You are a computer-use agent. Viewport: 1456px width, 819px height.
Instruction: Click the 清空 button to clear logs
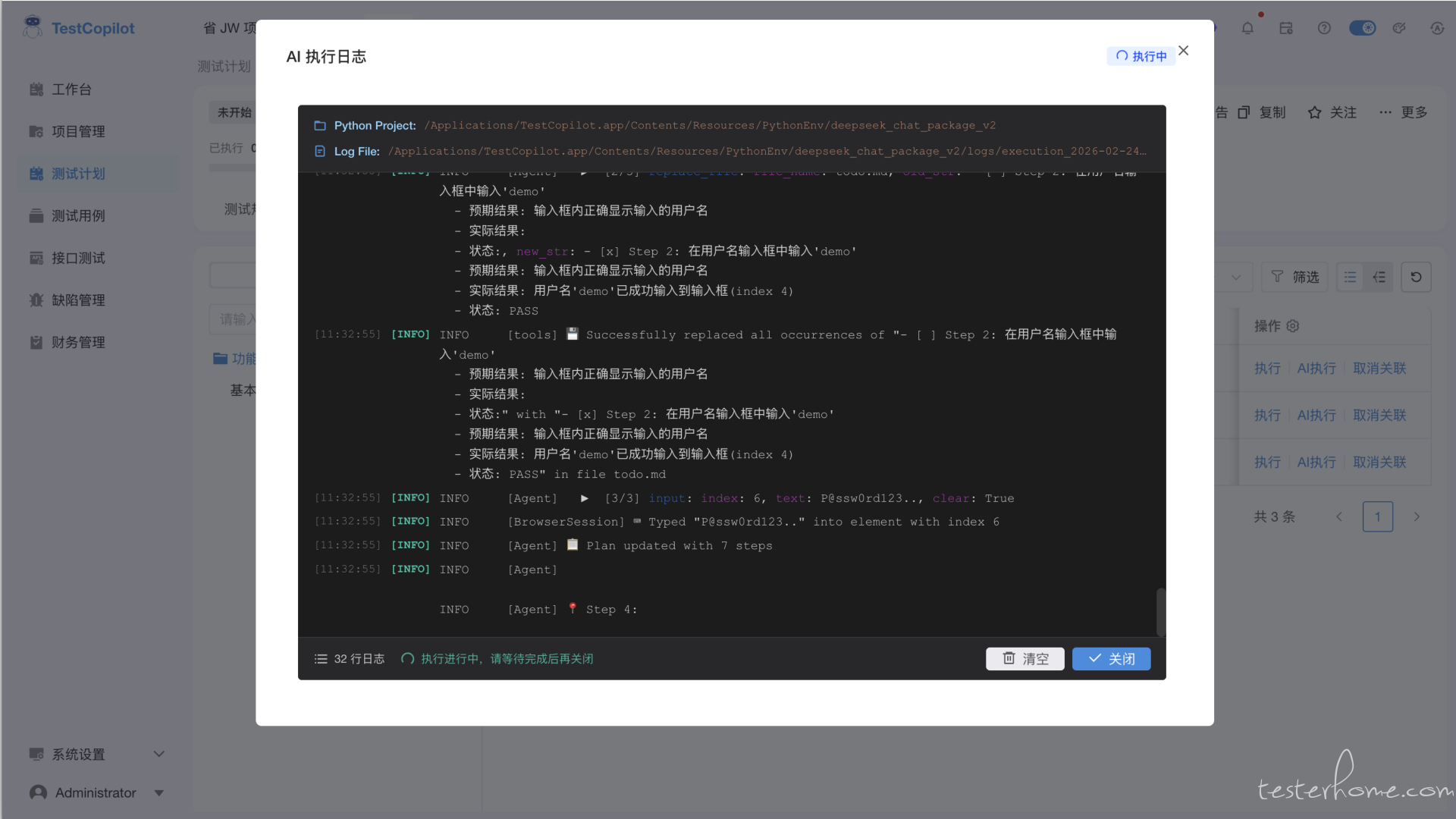coord(1025,658)
